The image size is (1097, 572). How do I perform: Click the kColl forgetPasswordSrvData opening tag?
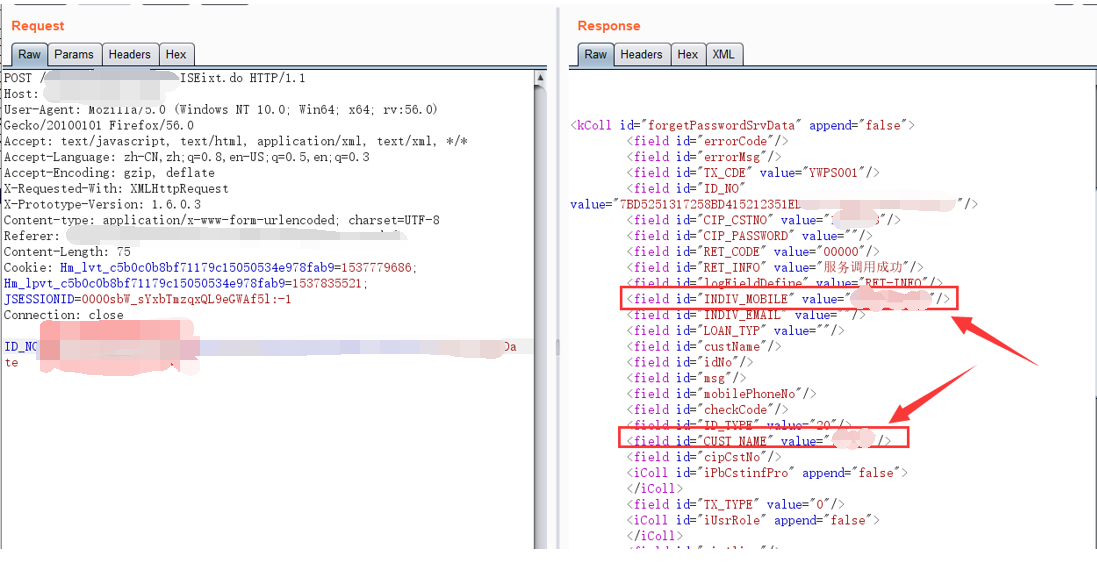point(742,126)
